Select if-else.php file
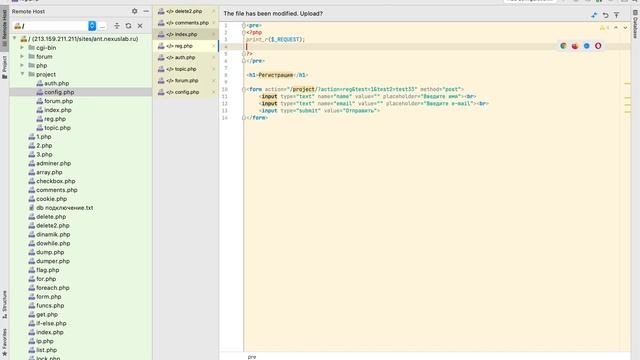 click(x=47, y=323)
